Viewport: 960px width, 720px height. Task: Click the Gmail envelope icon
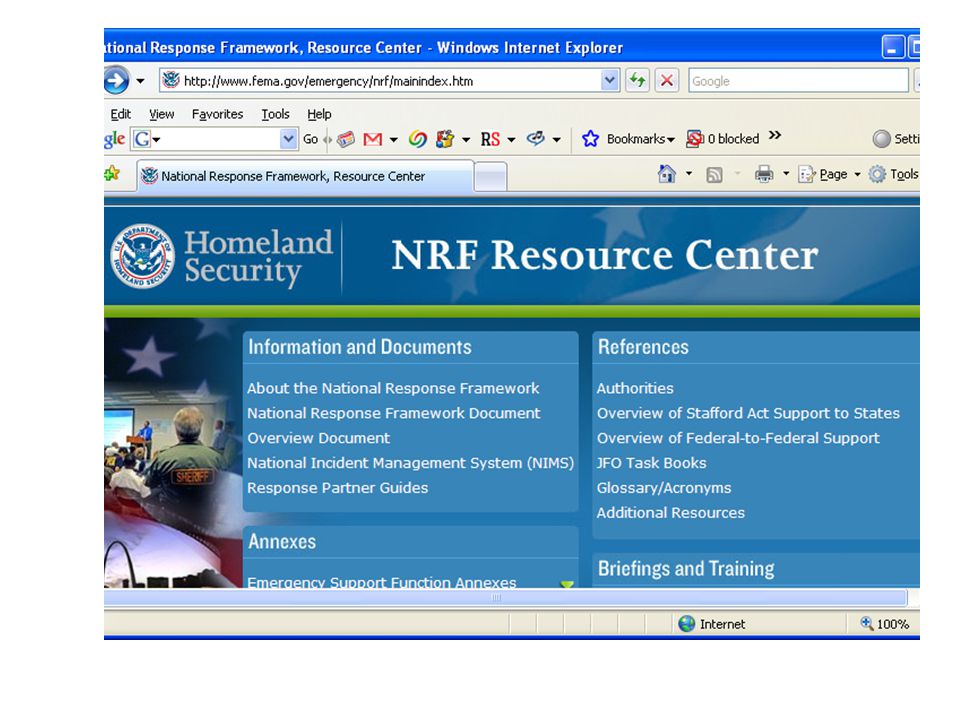pos(372,140)
